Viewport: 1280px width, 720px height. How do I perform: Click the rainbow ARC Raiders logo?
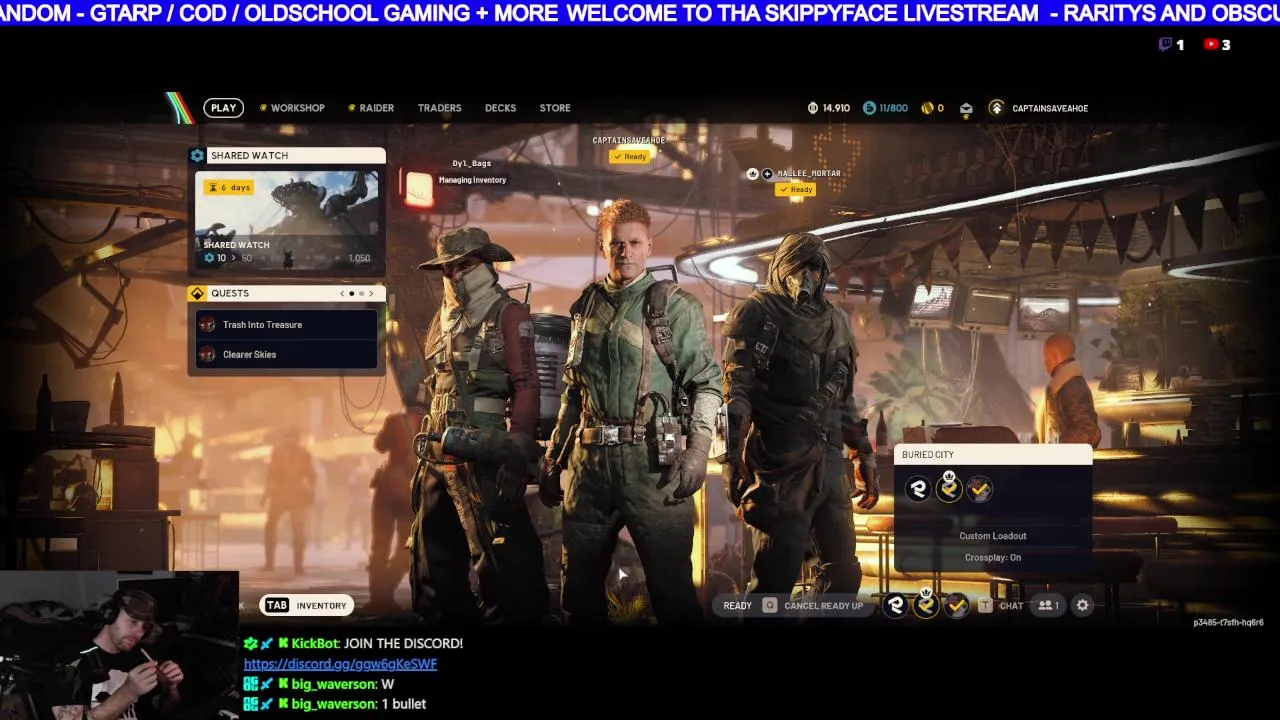tap(180, 108)
